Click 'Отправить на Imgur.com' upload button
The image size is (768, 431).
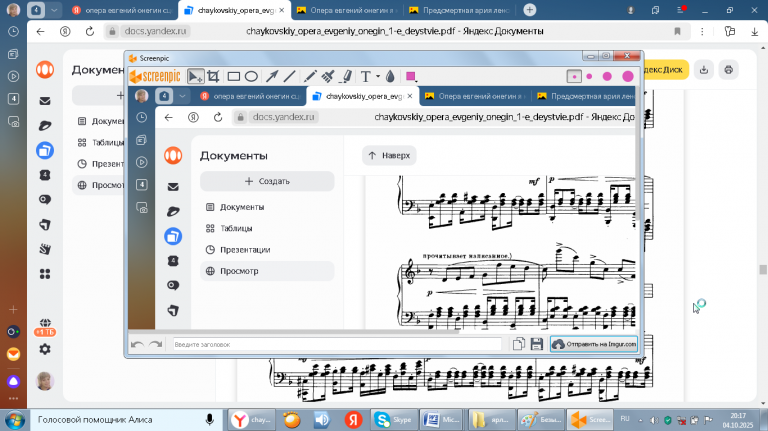[x=594, y=344]
